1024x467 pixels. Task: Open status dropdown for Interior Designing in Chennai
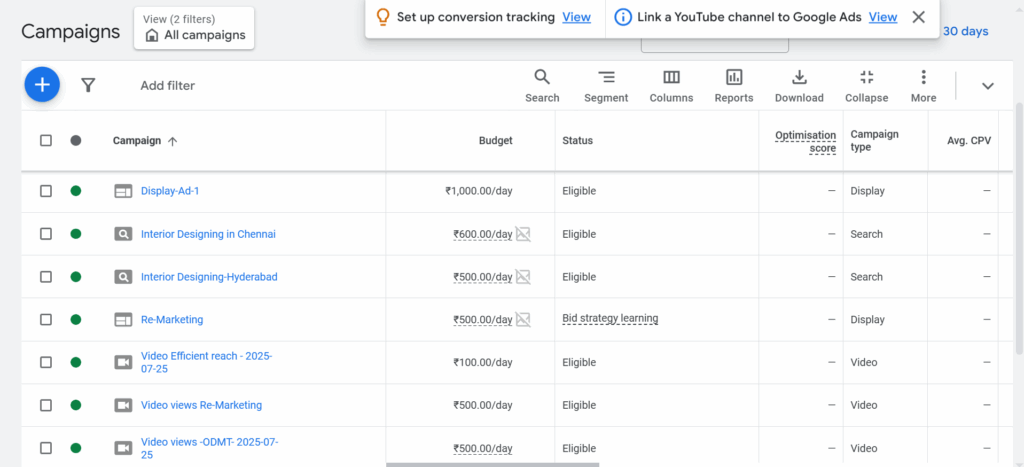[76, 234]
